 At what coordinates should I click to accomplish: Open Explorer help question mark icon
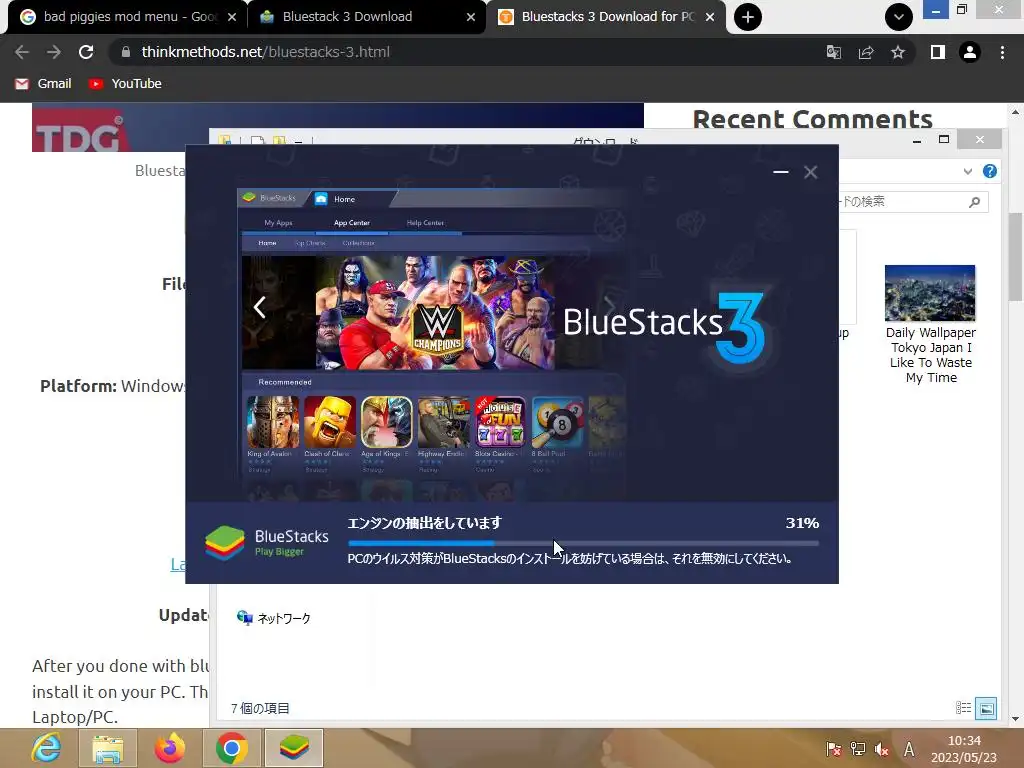coord(989,171)
